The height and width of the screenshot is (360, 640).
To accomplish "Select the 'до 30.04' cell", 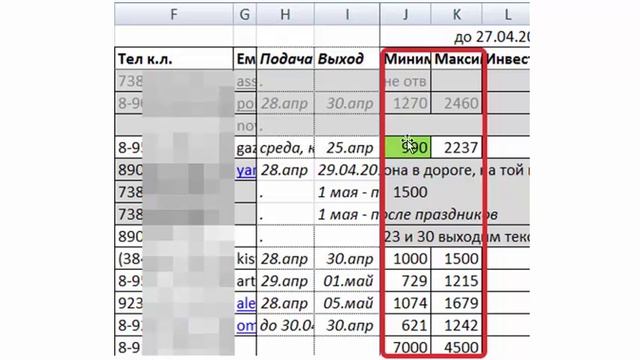I will [x=285, y=325].
